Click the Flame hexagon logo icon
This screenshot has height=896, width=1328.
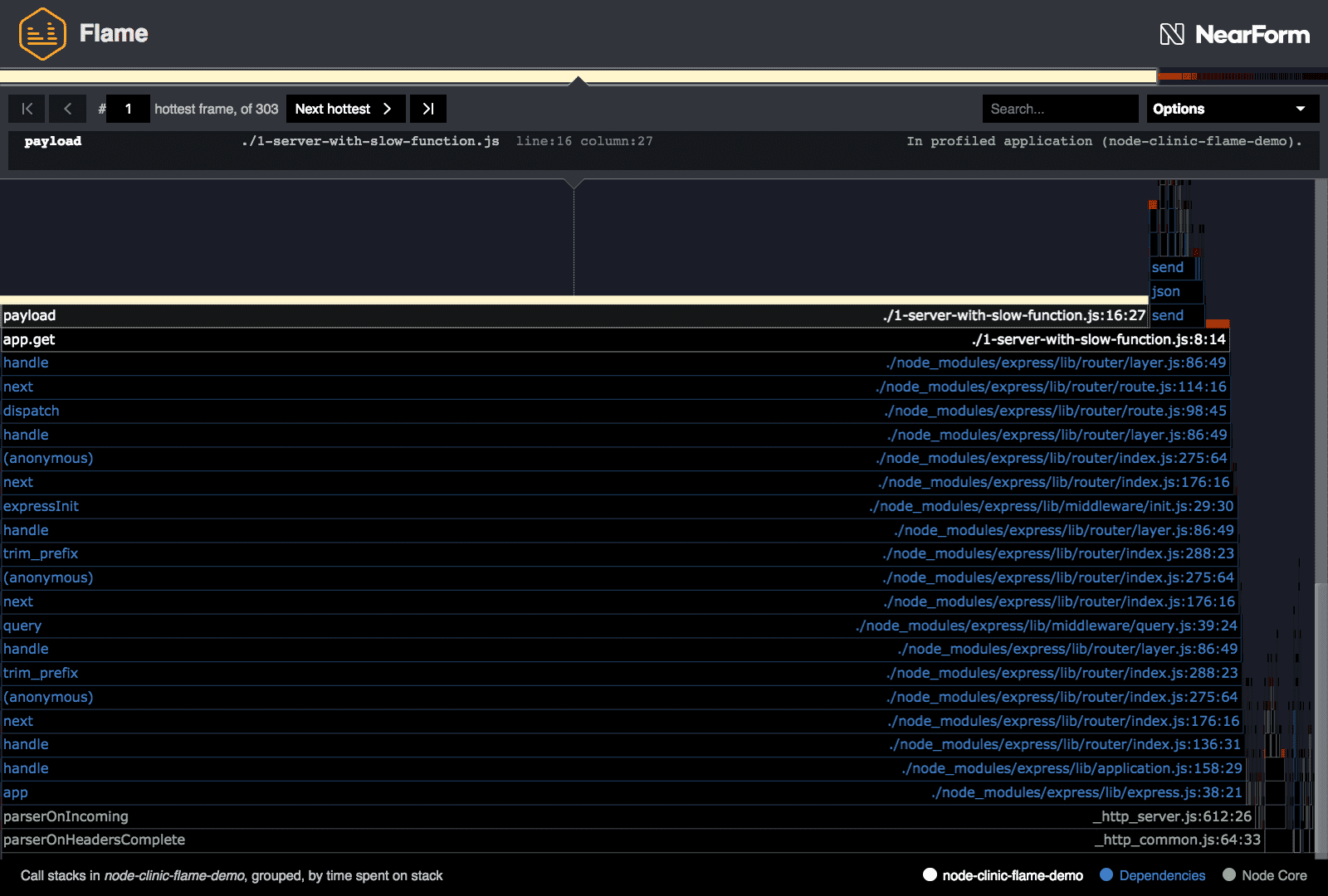(x=42, y=34)
